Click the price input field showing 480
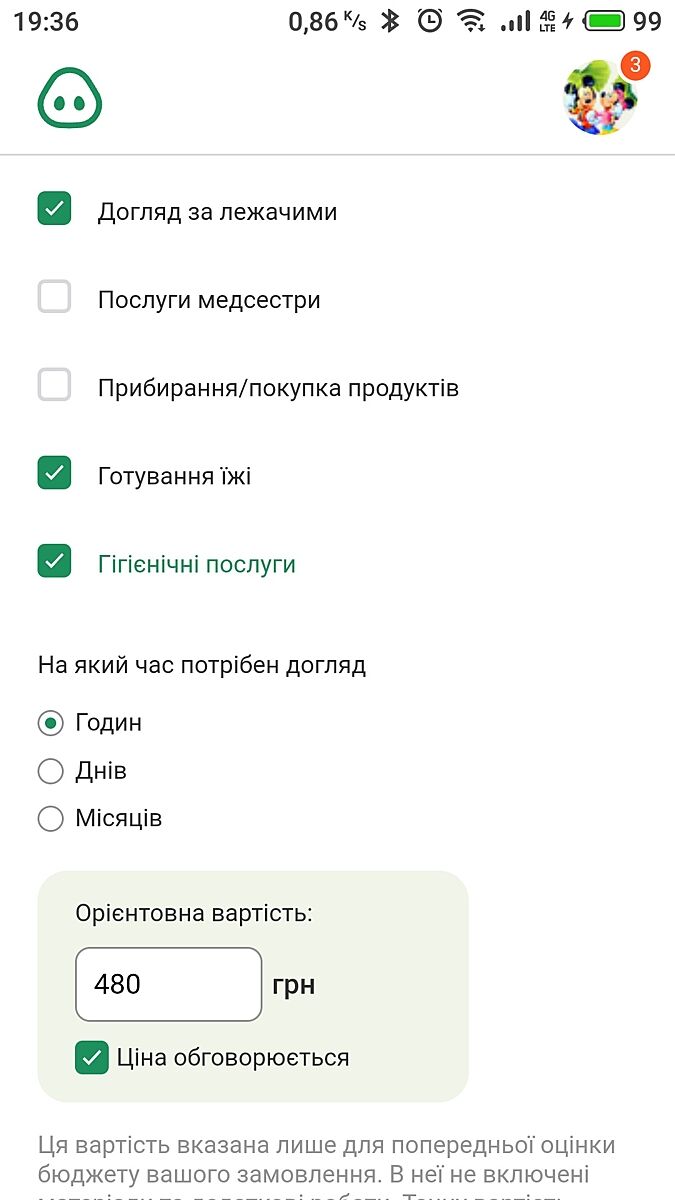Screen dimensions: 675x1200 tap(168, 984)
